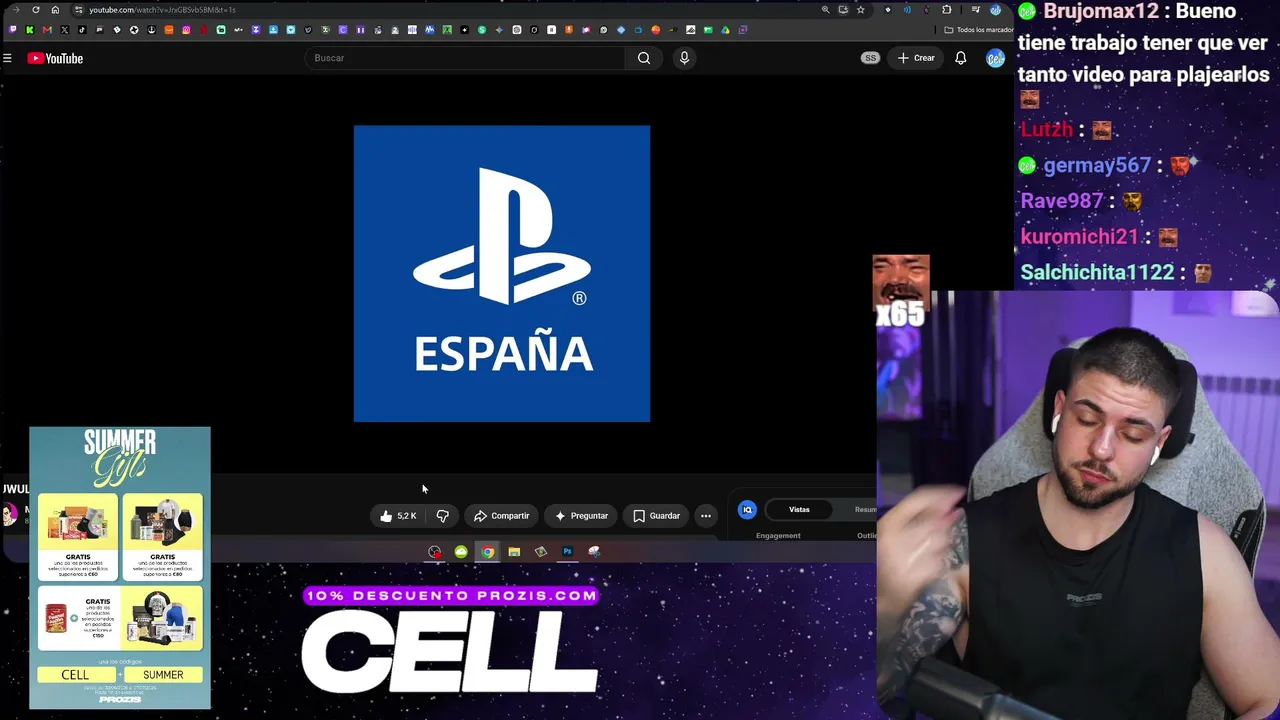Viewport: 1280px width, 720px height.
Task: Click the SS badge in YouTube header
Action: (870, 58)
